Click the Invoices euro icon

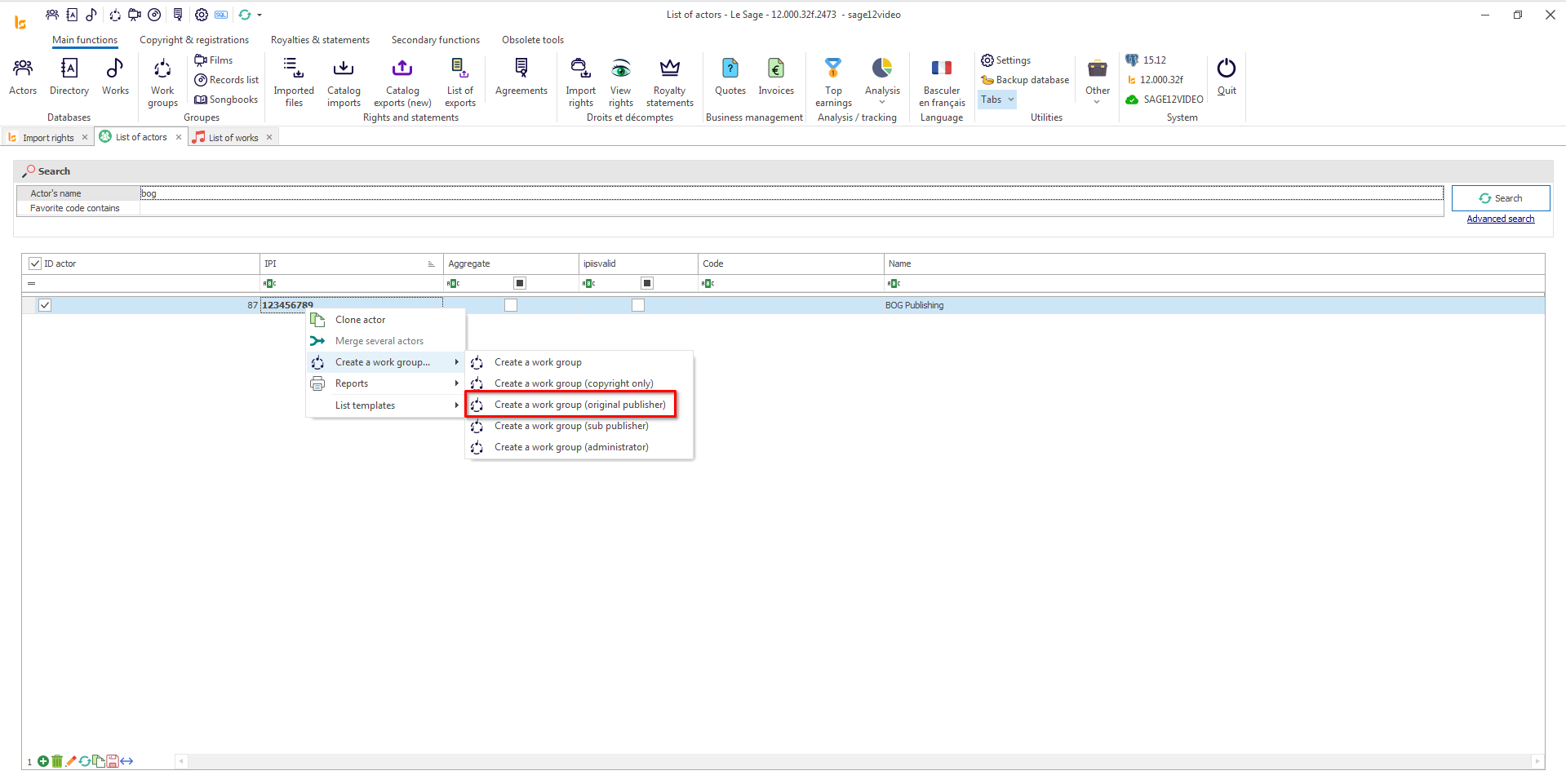(775, 69)
